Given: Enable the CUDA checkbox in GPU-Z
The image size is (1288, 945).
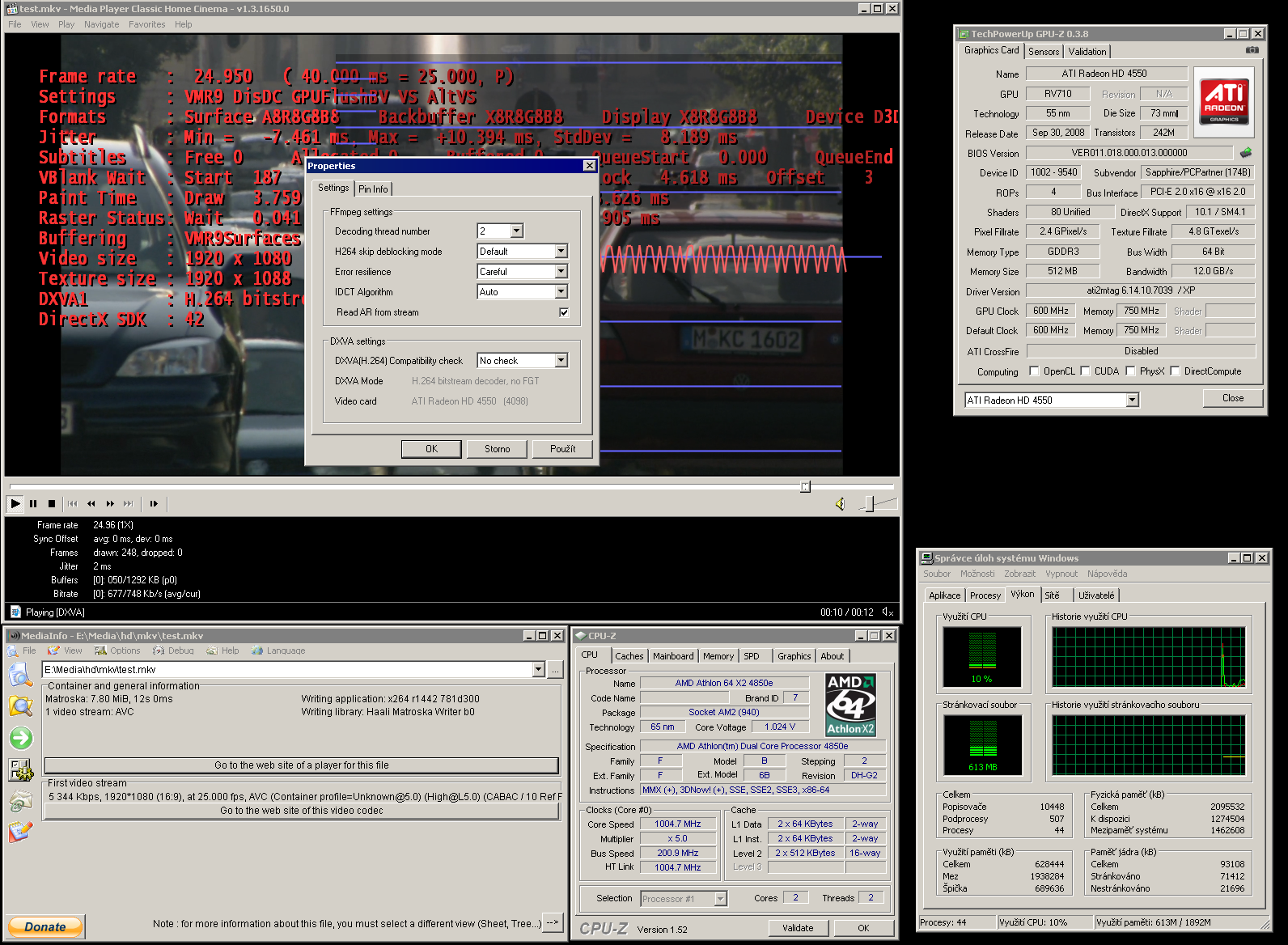Looking at the screenshot, I should [1085, 371].
